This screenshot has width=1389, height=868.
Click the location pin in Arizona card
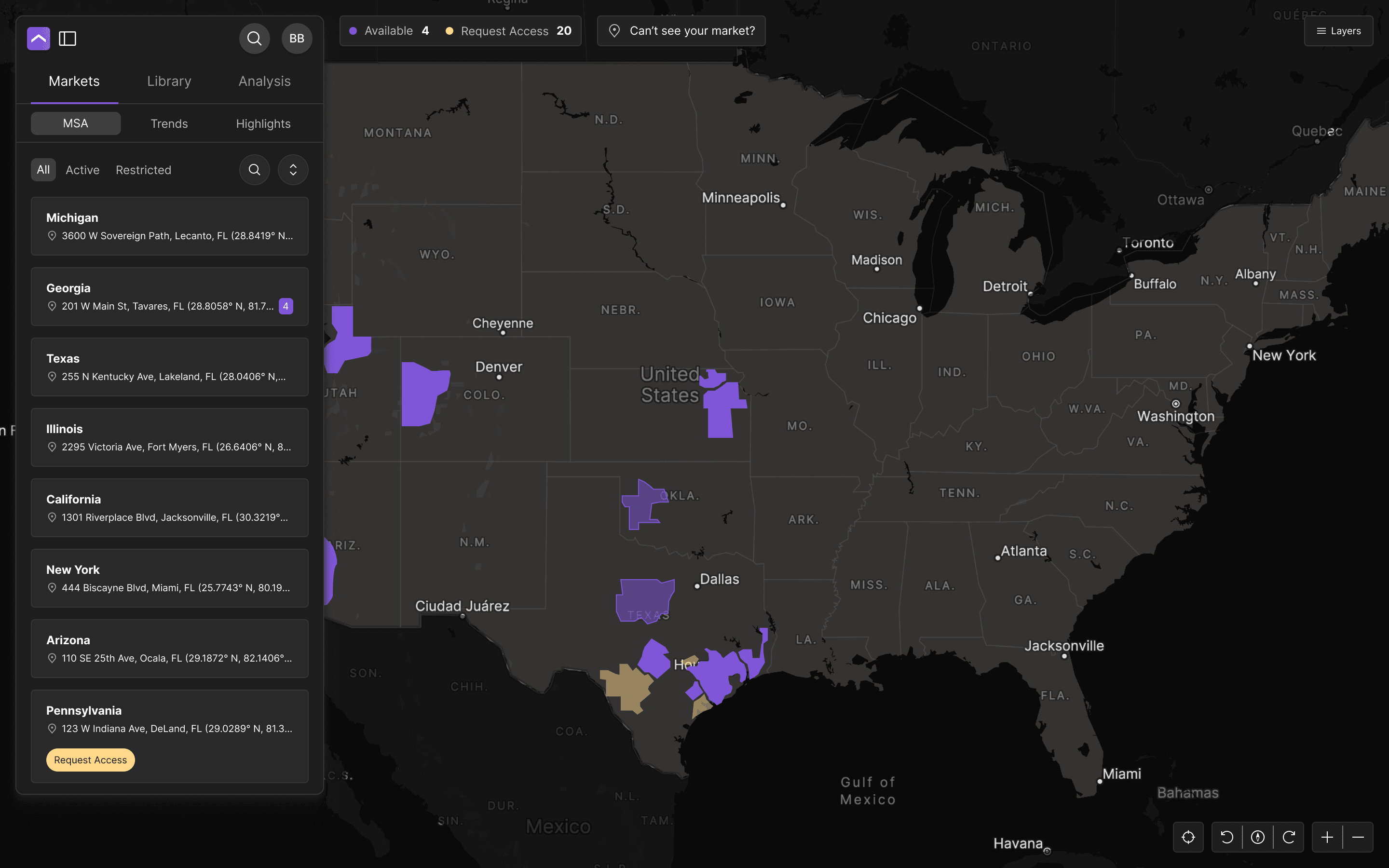[52, 658]
